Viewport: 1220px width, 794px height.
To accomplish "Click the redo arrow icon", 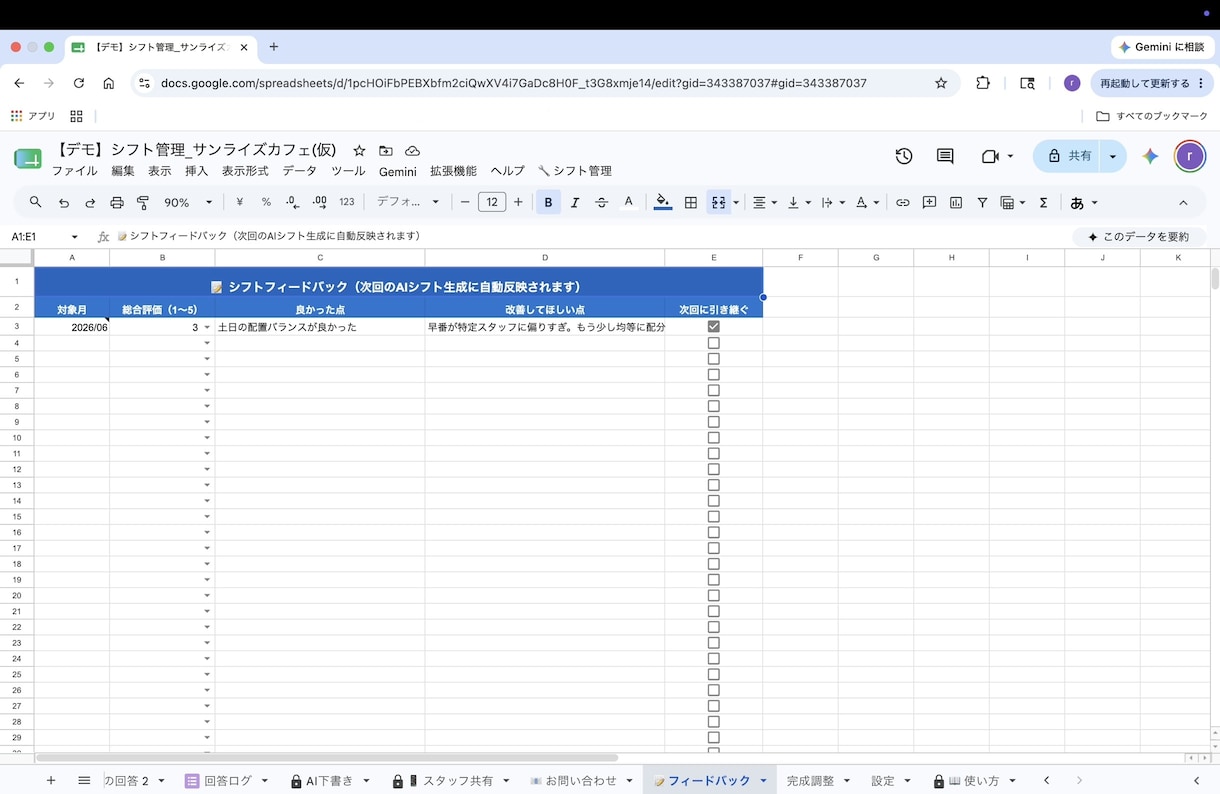I will [x=90, y=202].
